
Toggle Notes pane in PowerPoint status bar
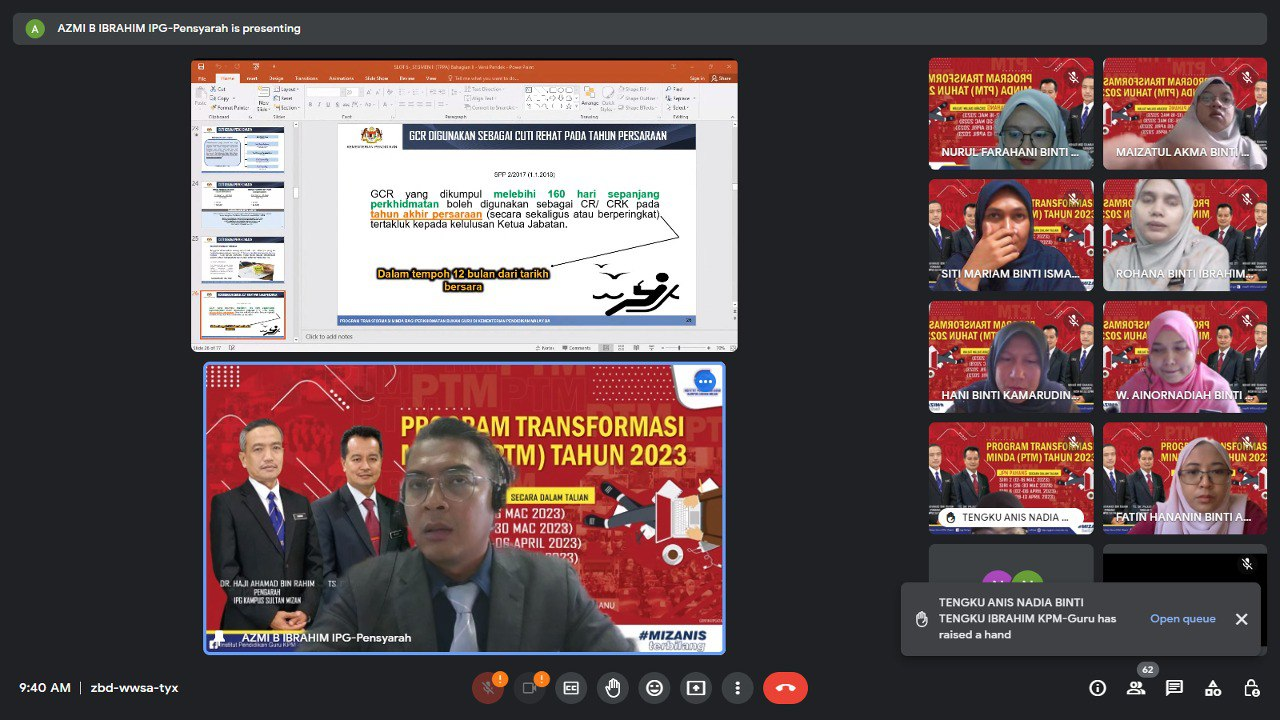(x=545, y=347)
